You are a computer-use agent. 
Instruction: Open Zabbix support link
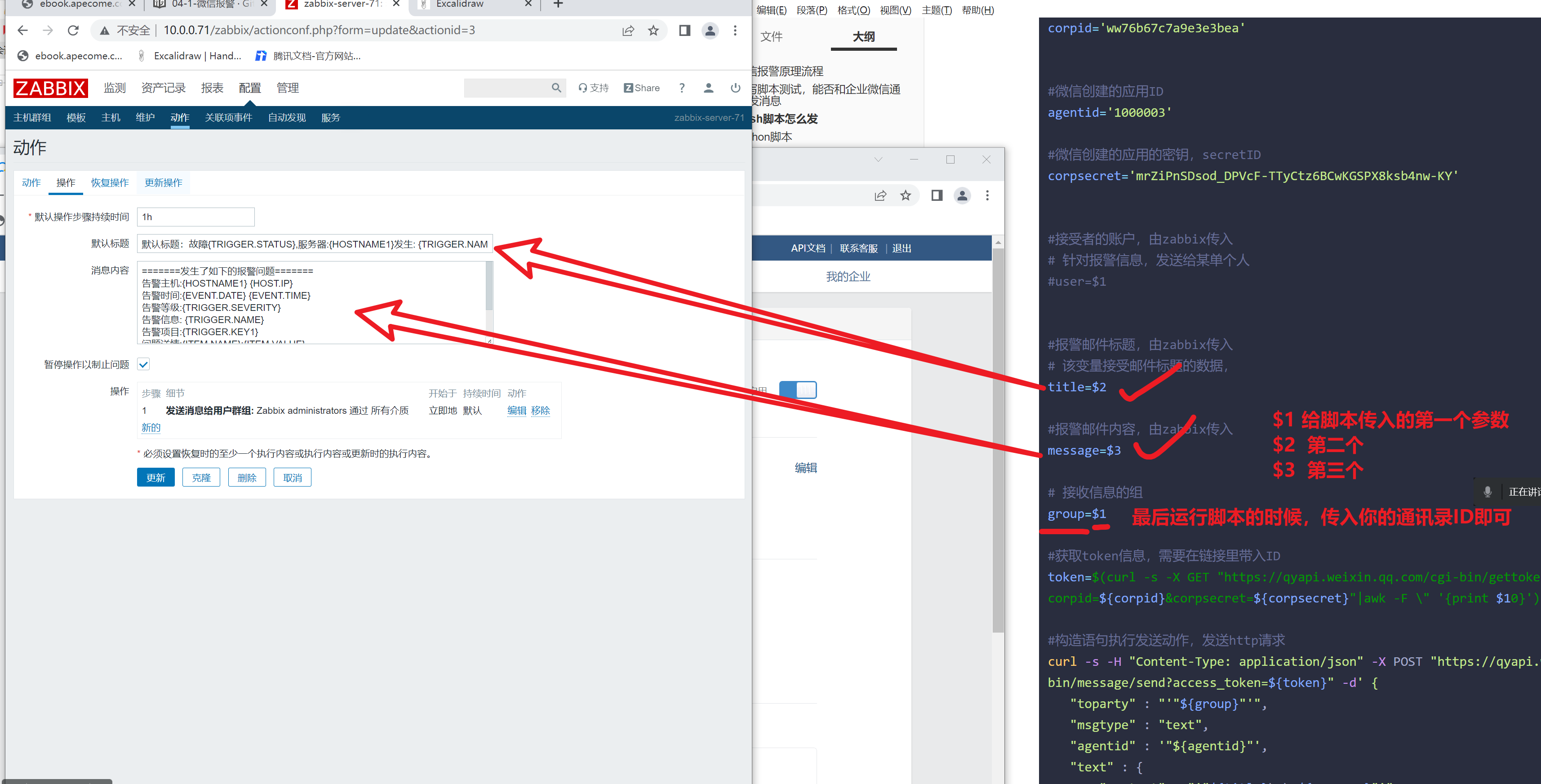pyautogui.click(x=593, y=88)
